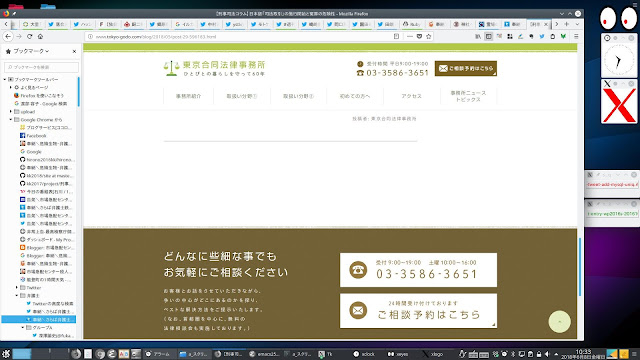Image resolution: width=640 pixels, height=360 pixels.
Task: Go to the Firefox home page icon
Action: [x=40, y=36]
